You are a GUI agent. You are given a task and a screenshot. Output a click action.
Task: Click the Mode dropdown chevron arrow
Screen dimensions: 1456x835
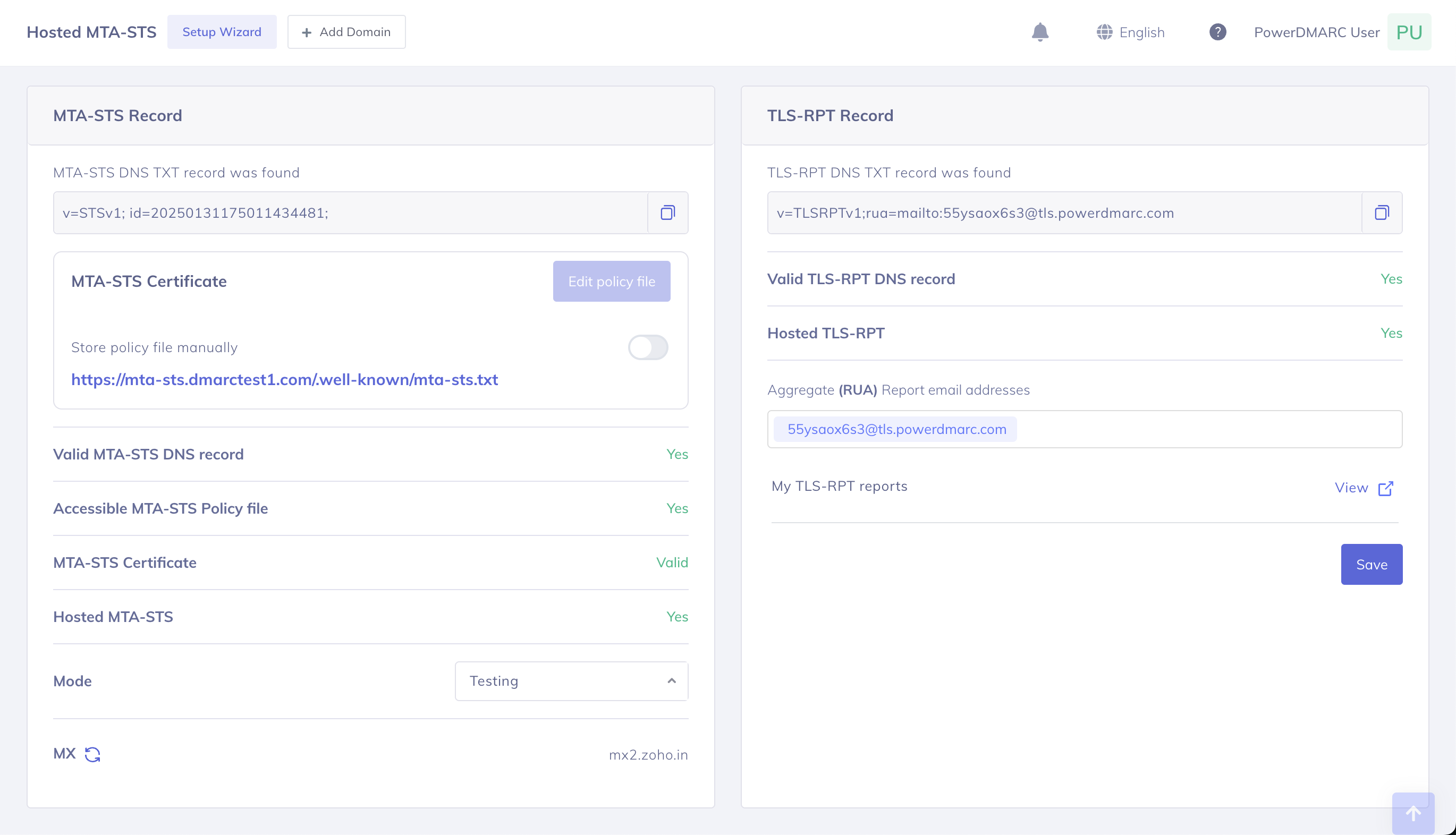click(671, 681)
